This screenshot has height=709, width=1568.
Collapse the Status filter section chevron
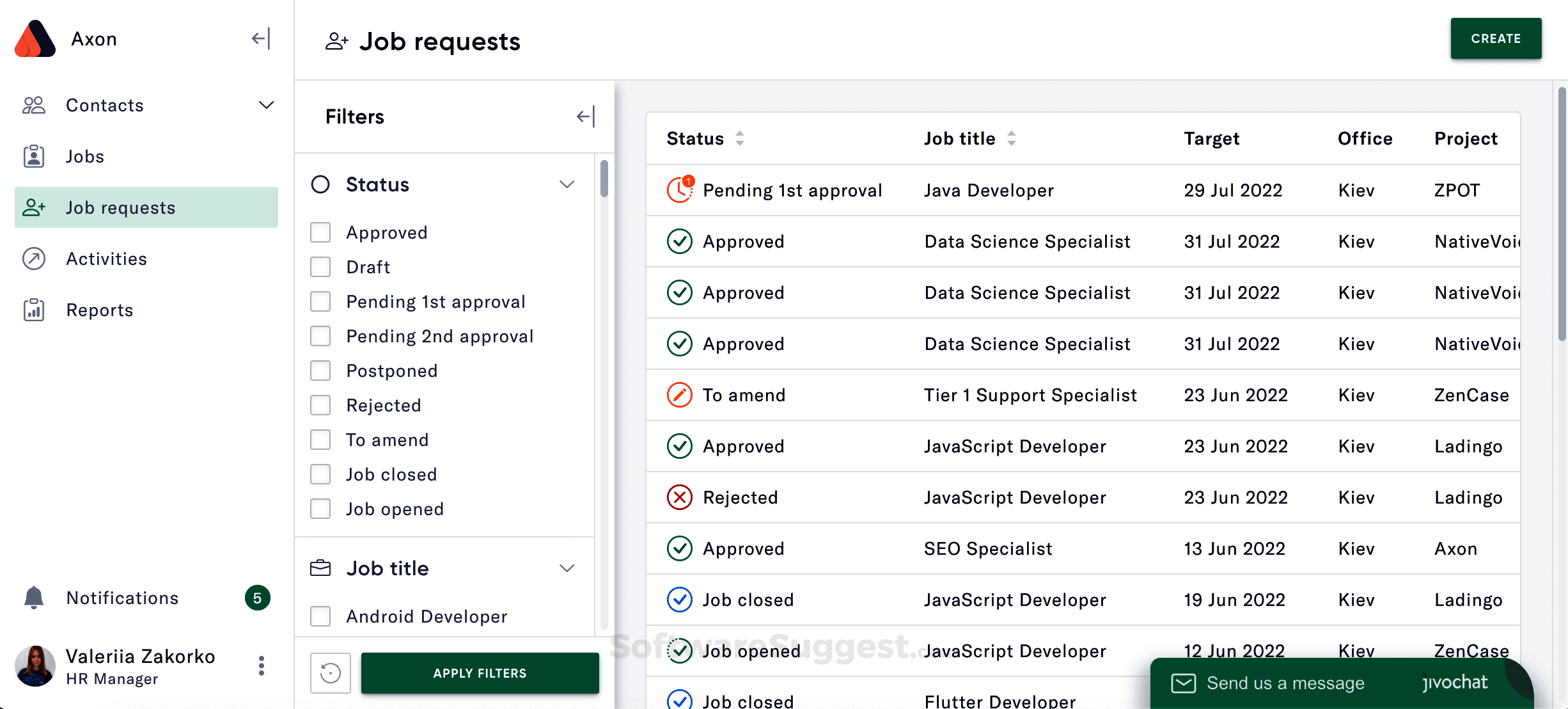pos(567,184)
